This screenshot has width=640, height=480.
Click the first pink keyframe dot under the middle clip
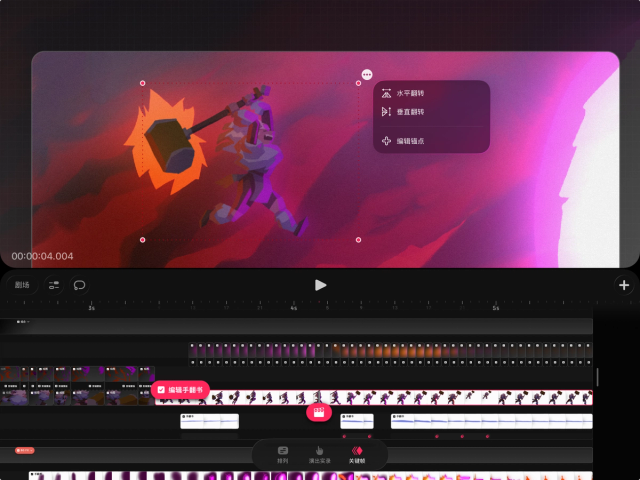pyautogui.click(x=344, y=436)
